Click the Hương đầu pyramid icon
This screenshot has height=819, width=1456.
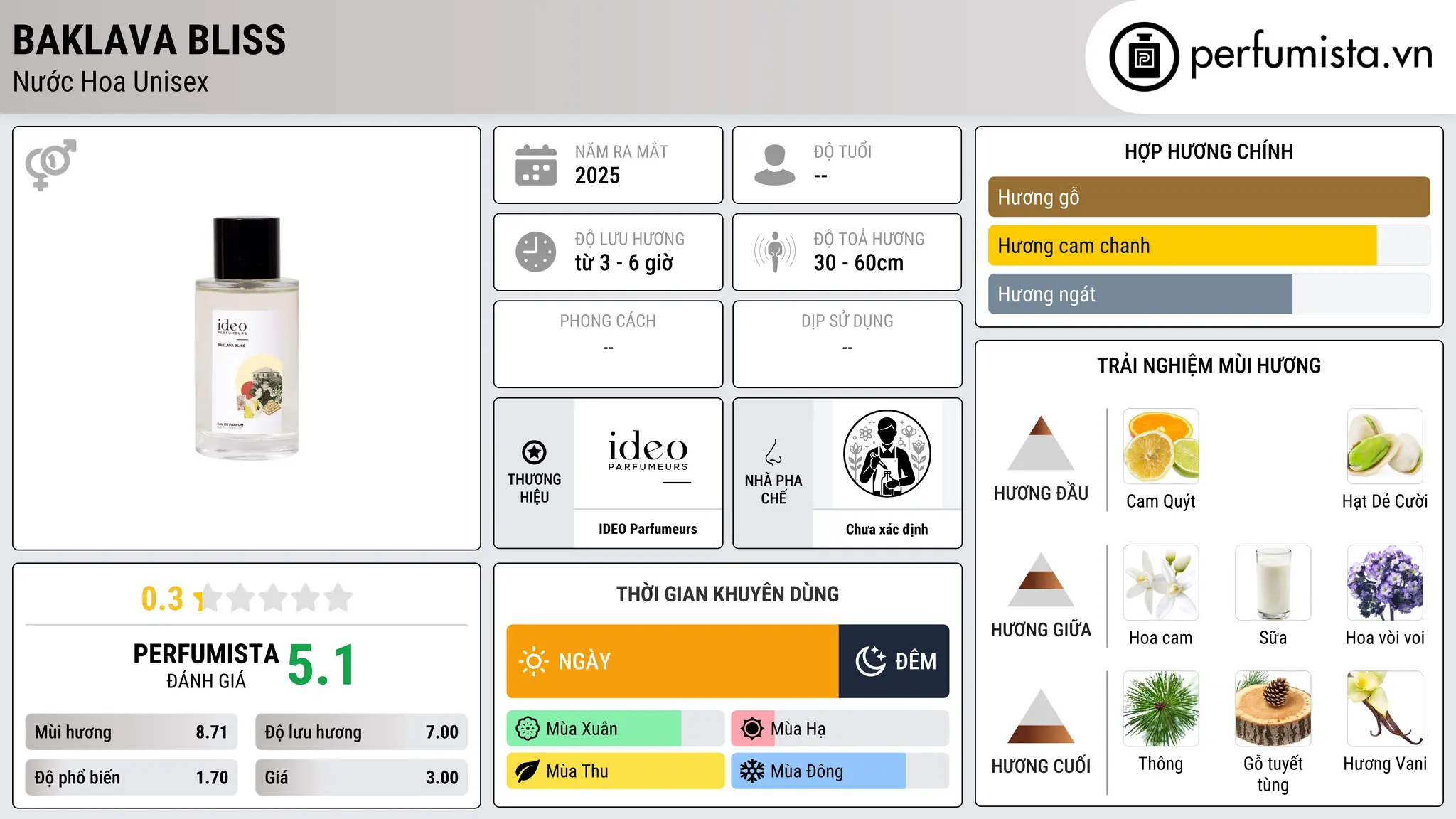click(1041, 443)
